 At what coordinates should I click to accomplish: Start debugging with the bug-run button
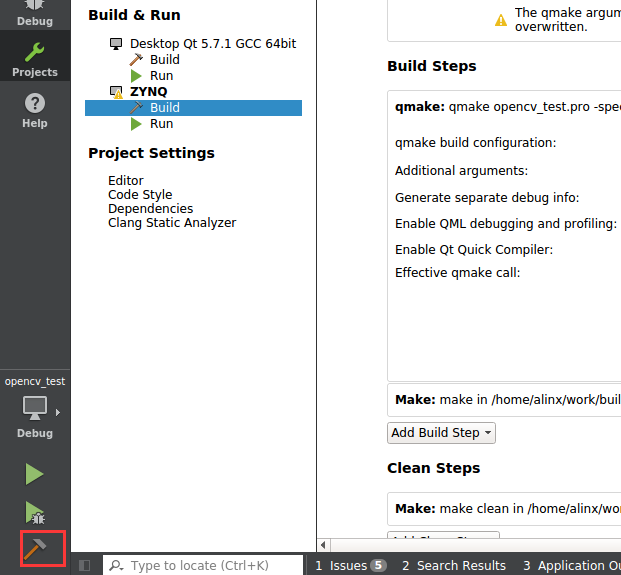(35, 512)
